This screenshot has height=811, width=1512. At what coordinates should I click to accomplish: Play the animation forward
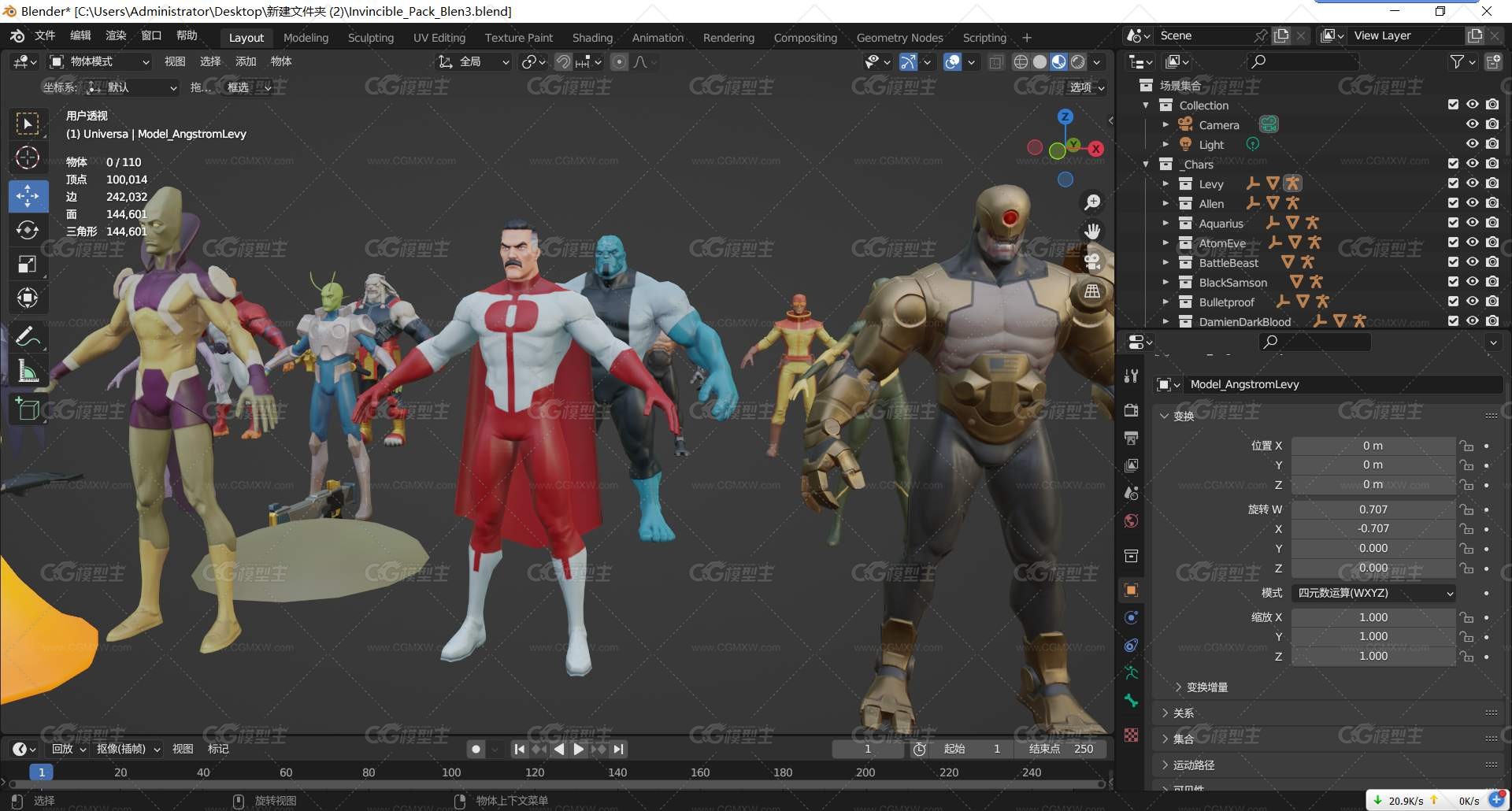pos(579,749)
